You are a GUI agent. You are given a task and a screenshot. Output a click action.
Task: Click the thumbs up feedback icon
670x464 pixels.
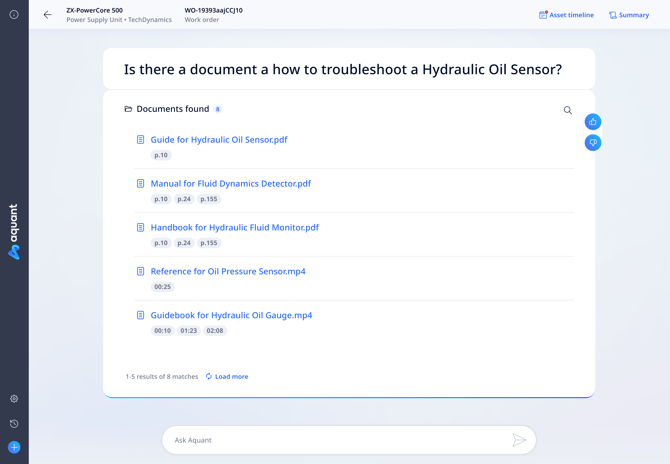[593, 122]
